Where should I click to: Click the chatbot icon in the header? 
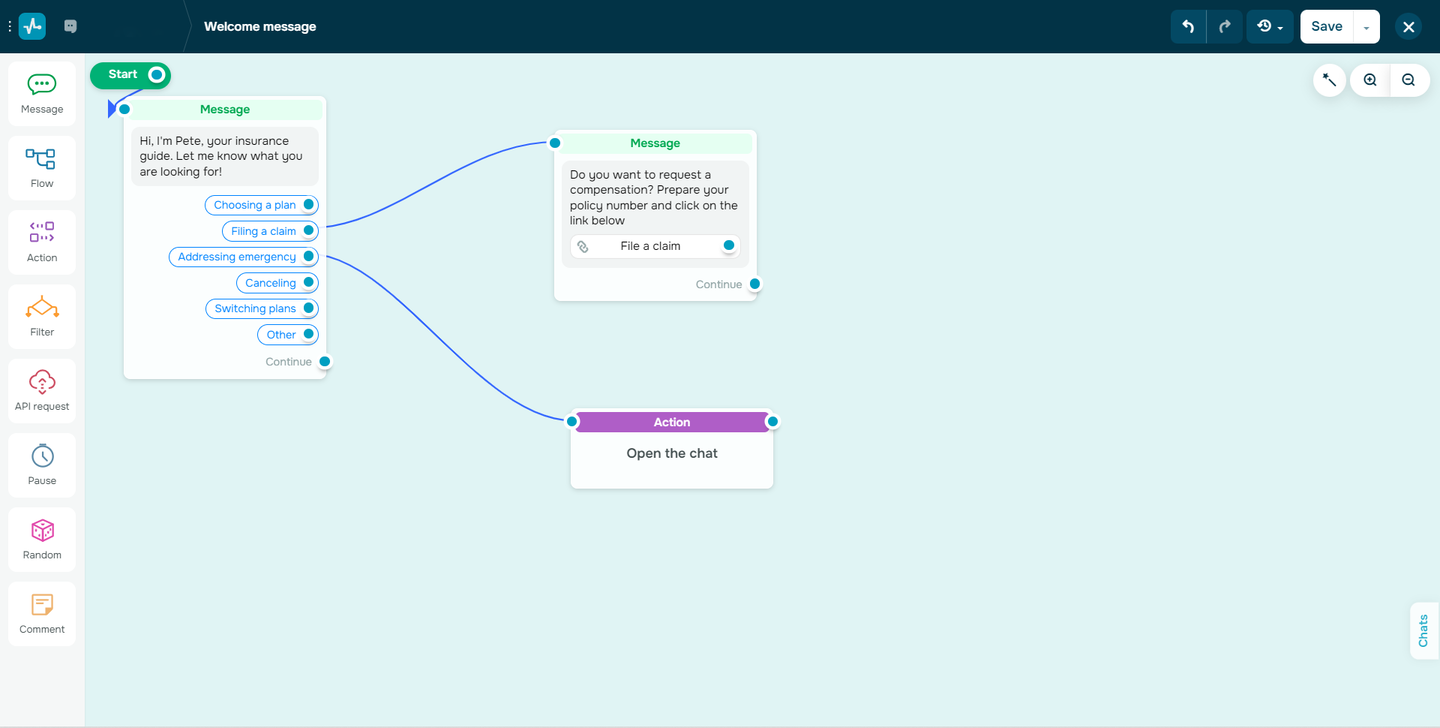click(70, 27)
